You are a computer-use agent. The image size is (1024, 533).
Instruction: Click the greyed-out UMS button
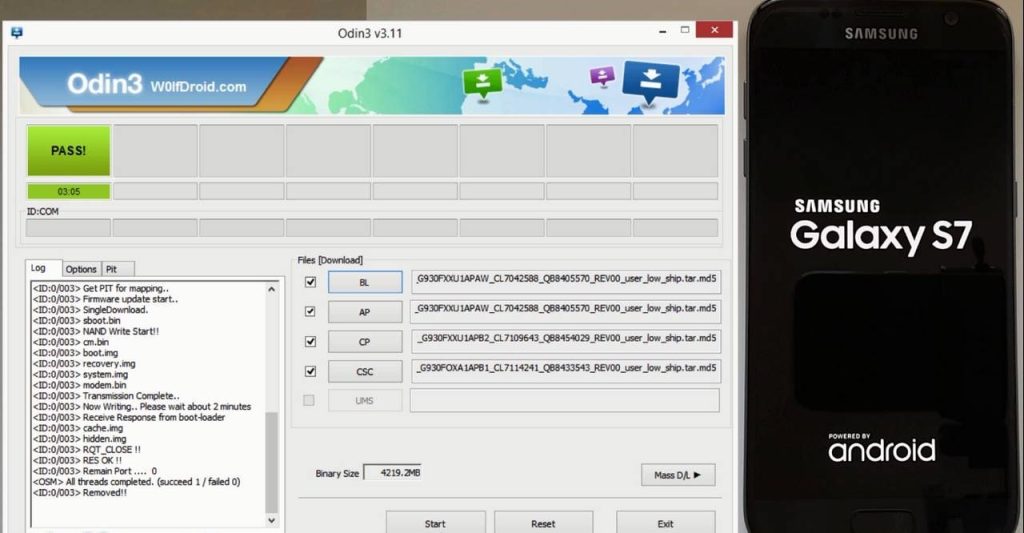[x=365, y=400]
